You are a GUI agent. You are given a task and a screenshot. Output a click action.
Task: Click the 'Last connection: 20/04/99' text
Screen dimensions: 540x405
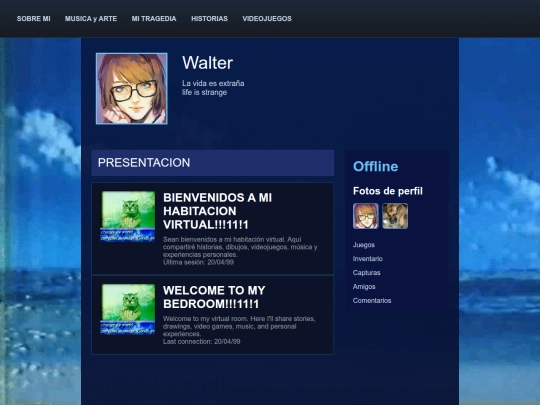tap(201, 342)
